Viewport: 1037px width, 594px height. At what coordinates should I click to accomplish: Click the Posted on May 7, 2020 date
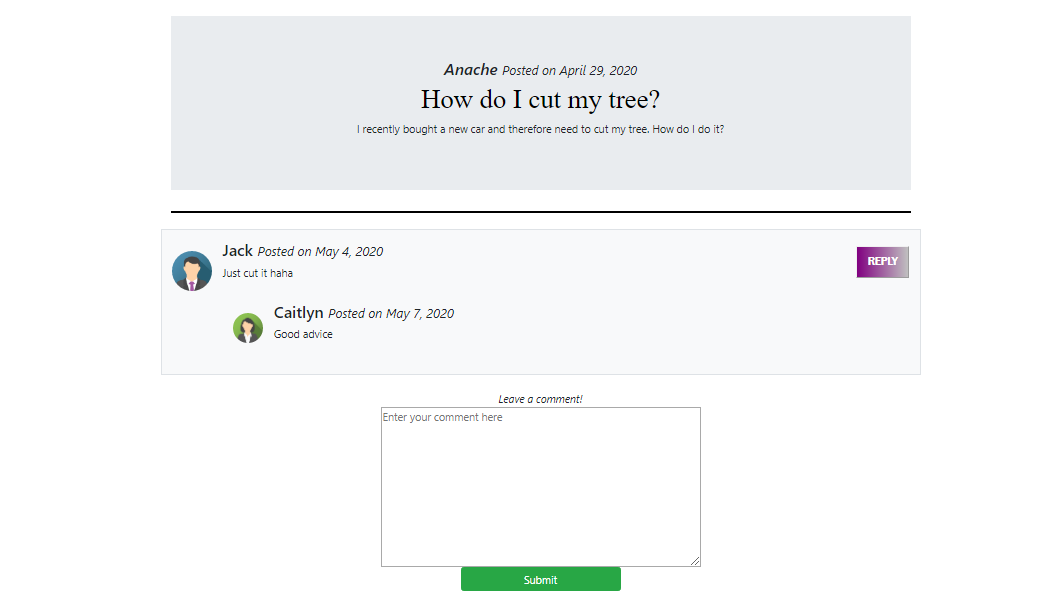tap(391, 314)
